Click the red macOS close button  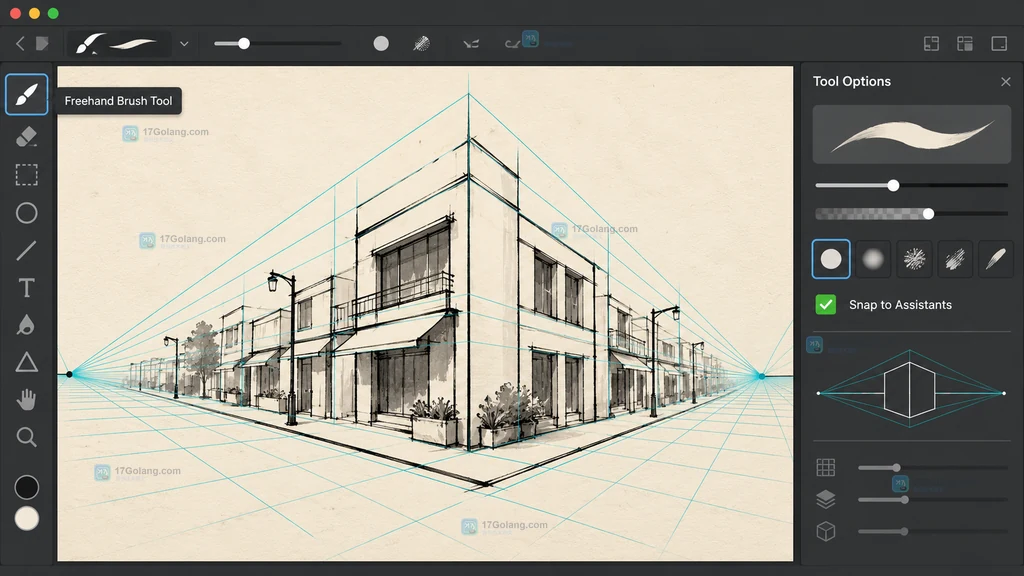coord(15,13)
